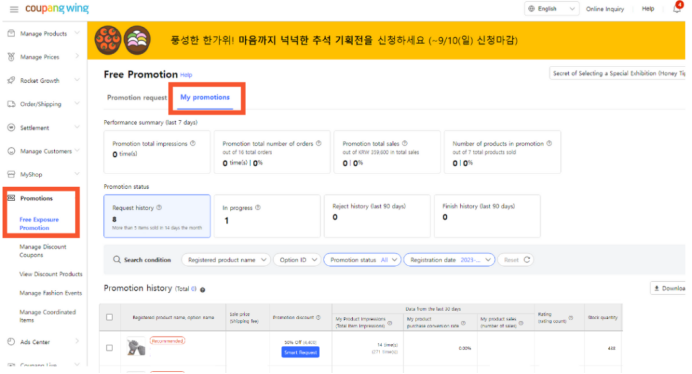The width and height of the screenshot is (692, 374).
Task: Open Free Exposure Promotion menu item
Action: coord(39,223)
